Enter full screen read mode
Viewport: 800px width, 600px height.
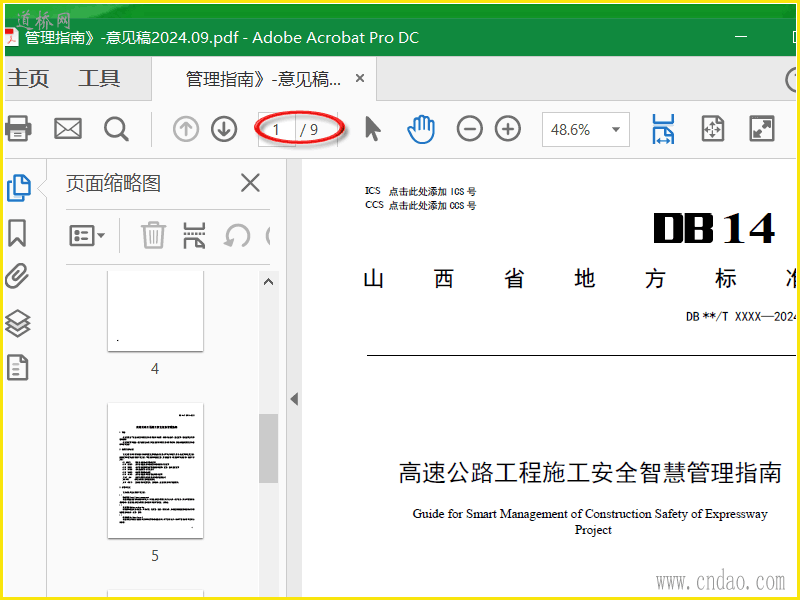(762, 129)
